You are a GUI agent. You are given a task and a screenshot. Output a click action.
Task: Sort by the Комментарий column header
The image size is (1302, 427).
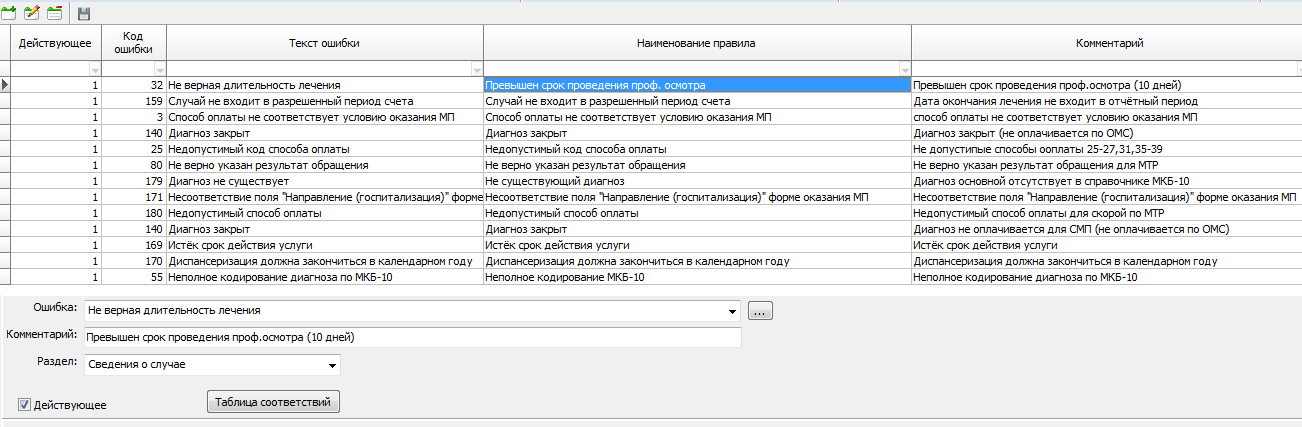click(1107, 43)
